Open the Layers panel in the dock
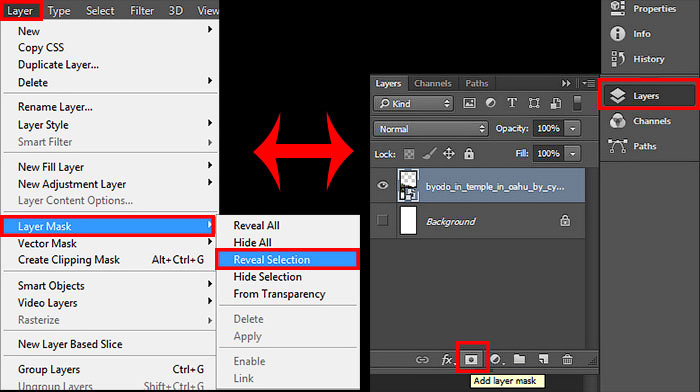Image resolution: width=700 pixels, height=392 pixels. click(x=649, y=96)
